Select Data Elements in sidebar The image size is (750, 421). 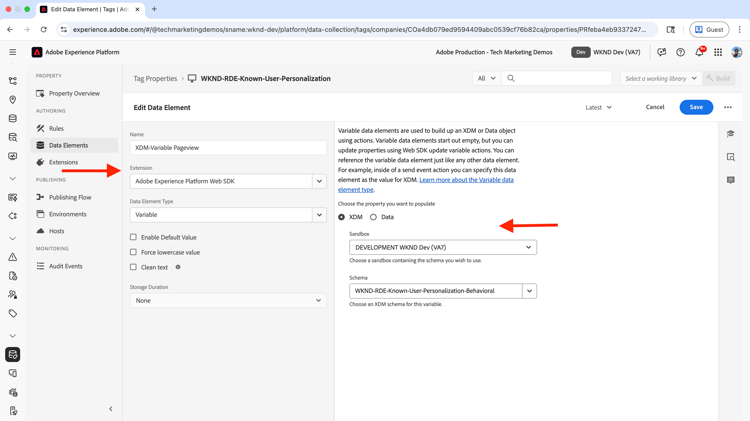(74, 145)
